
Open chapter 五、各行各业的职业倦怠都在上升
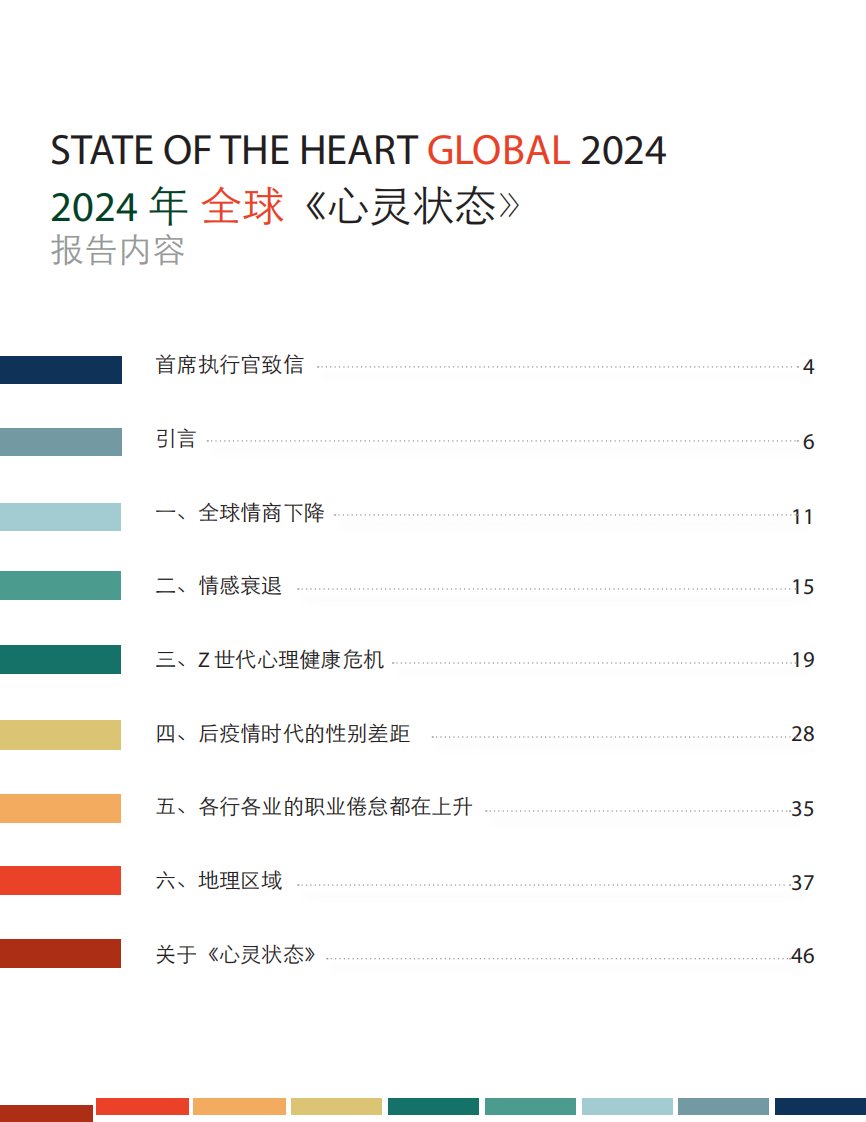(x=313, y=808)
